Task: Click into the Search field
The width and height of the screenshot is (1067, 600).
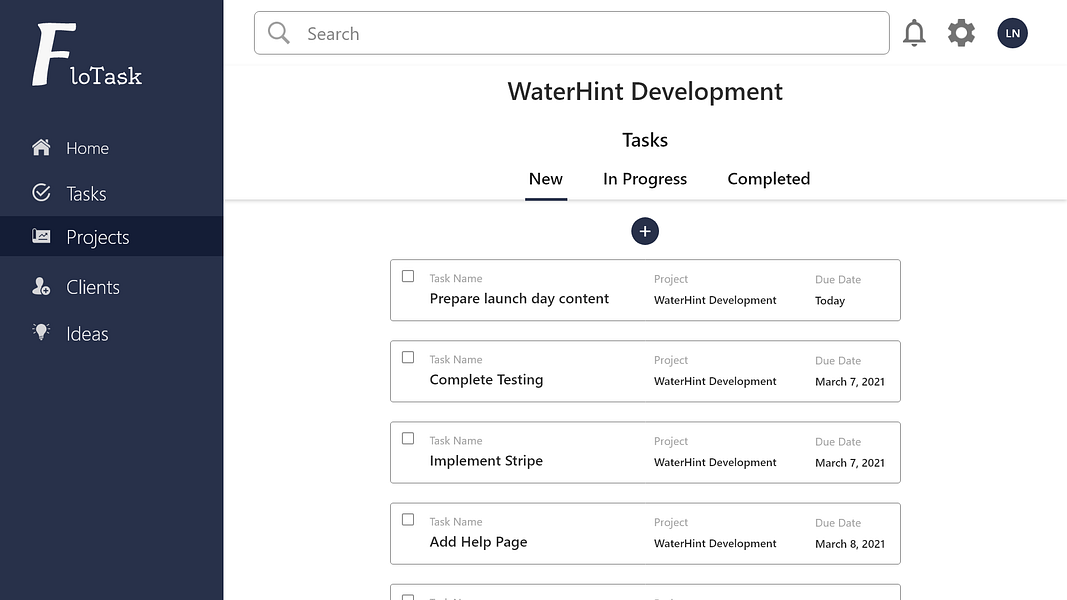Action: tap(590, 34)
